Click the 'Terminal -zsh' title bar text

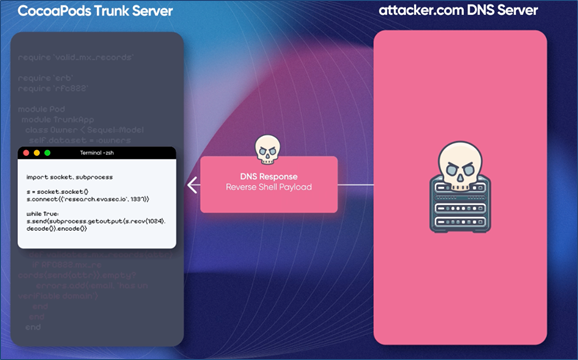[x=97, y=153]
